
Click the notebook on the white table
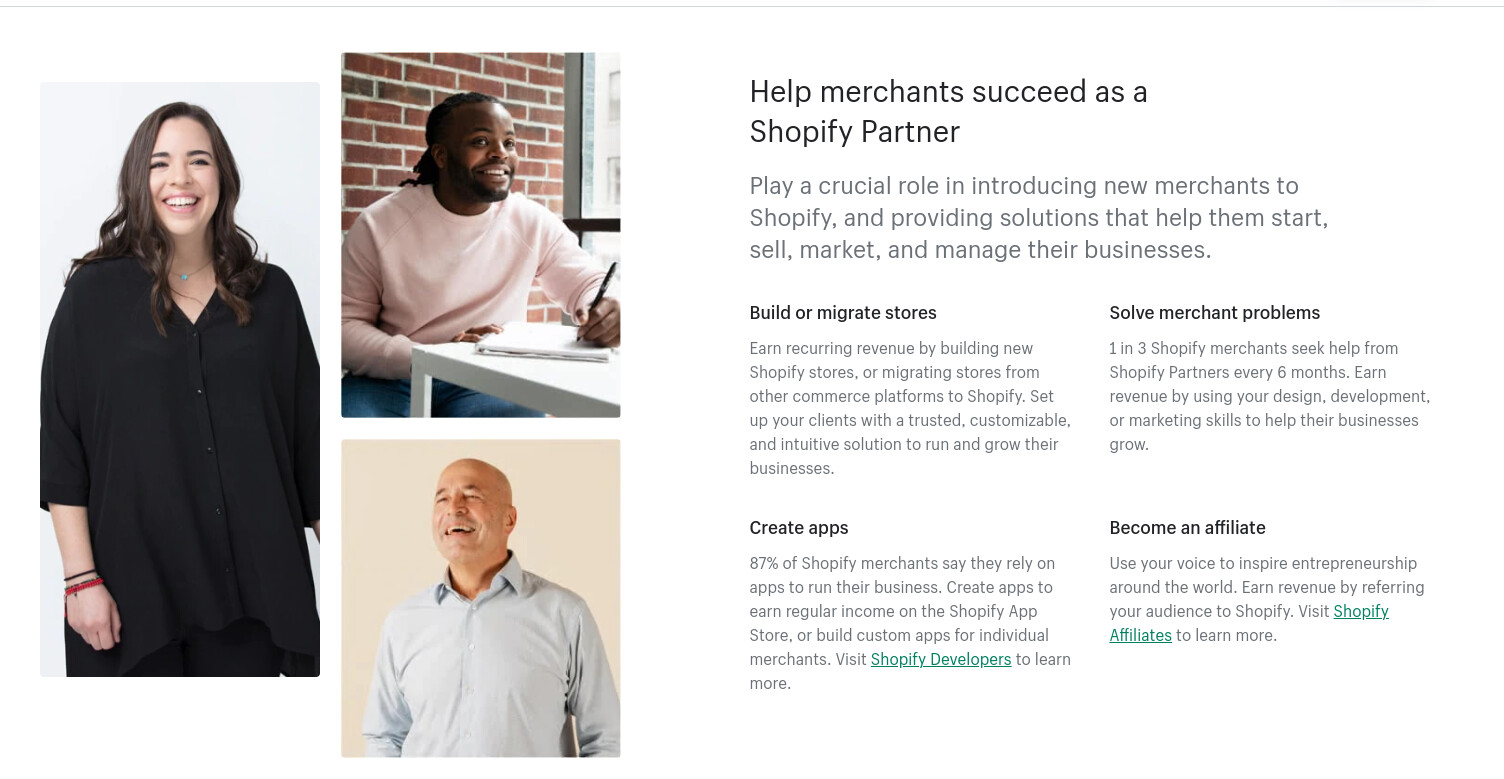pos(545,346)
